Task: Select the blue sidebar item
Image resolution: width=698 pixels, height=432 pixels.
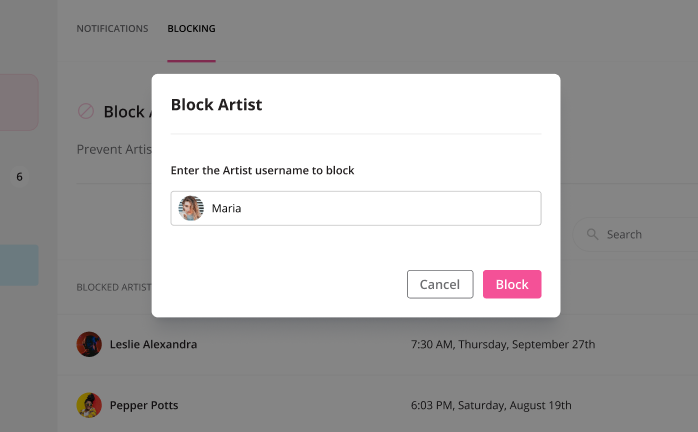Action: pyautogui.click(x=19, y=265)
